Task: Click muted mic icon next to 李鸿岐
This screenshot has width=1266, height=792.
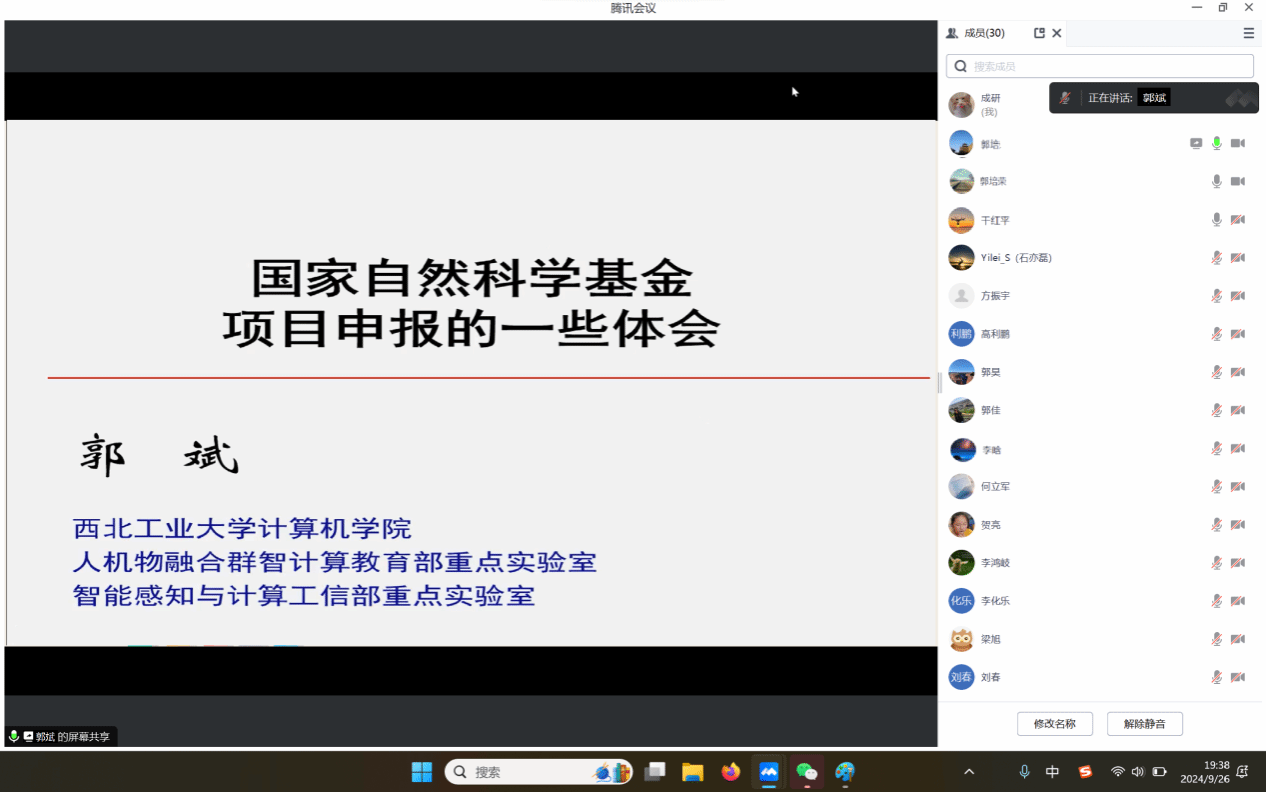Action: 1217,563
